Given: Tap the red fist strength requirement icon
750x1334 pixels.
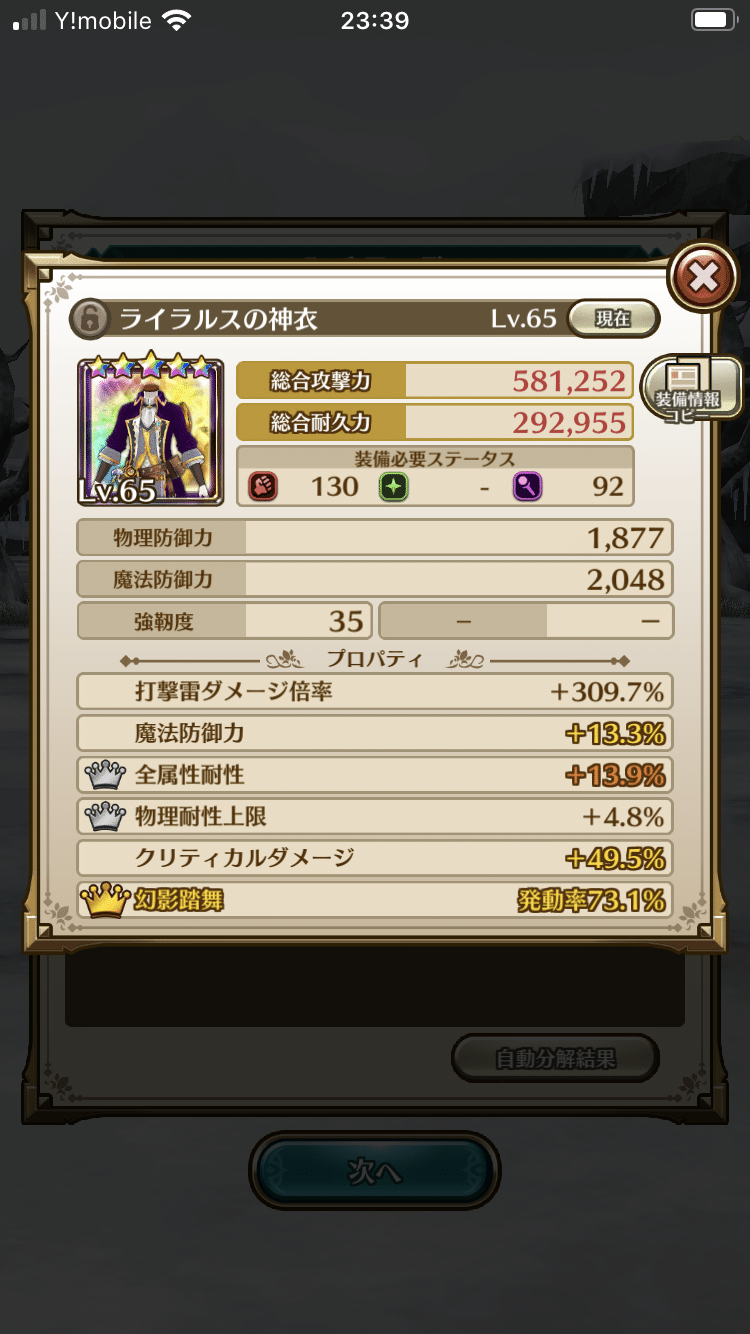Looking at the screenshot, I should click(x=263, y=487).
